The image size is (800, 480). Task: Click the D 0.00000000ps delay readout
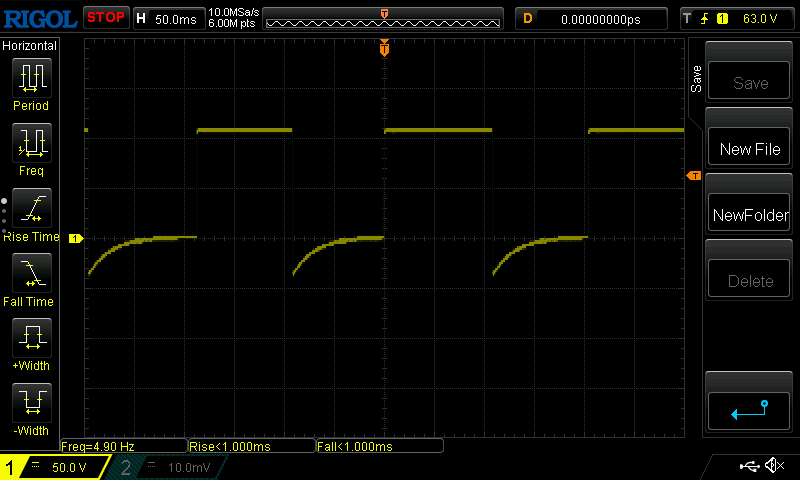591,19
